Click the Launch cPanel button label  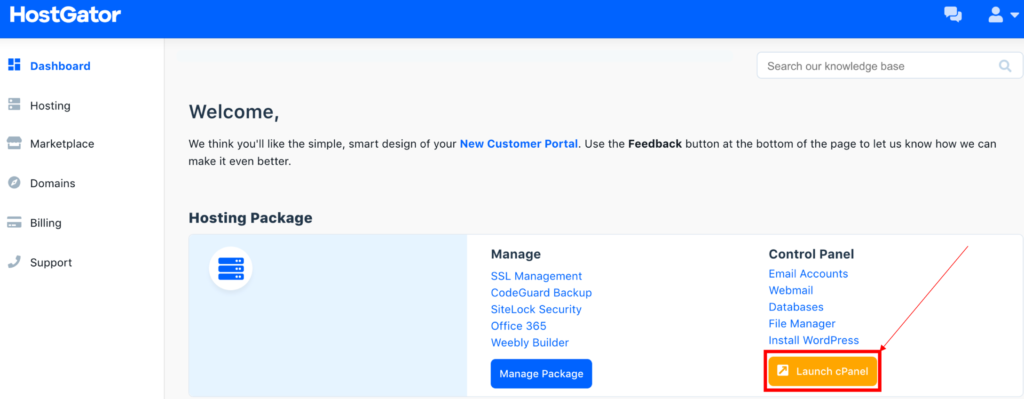[832, 372]
